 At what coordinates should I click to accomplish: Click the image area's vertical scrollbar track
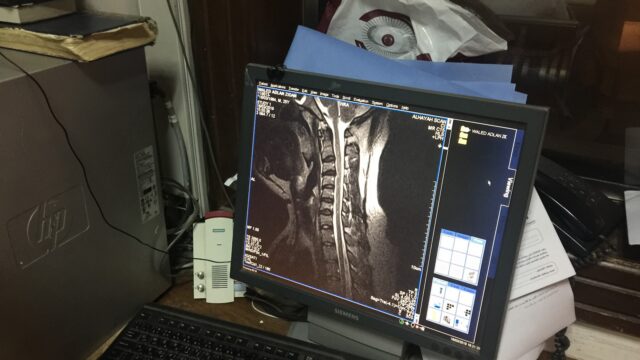tap(433, 220)
